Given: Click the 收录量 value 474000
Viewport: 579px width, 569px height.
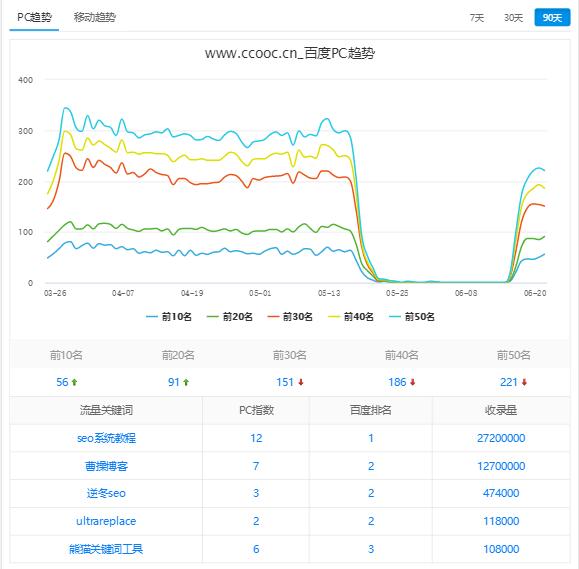Looking at the screenshot, I should [x=501, y=493].
